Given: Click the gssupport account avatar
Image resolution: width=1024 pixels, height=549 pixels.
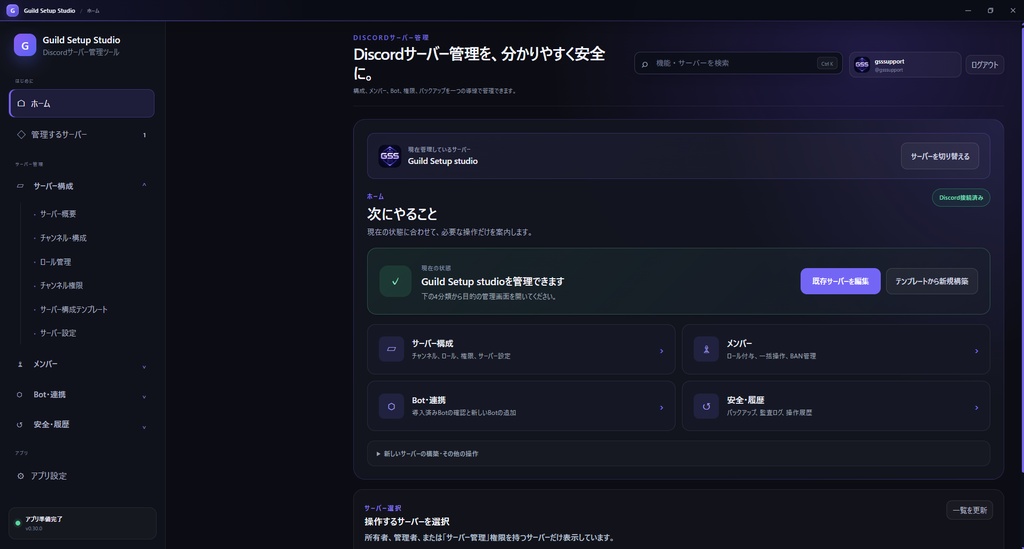Looking at the screenshot, I should coord(862,64).
